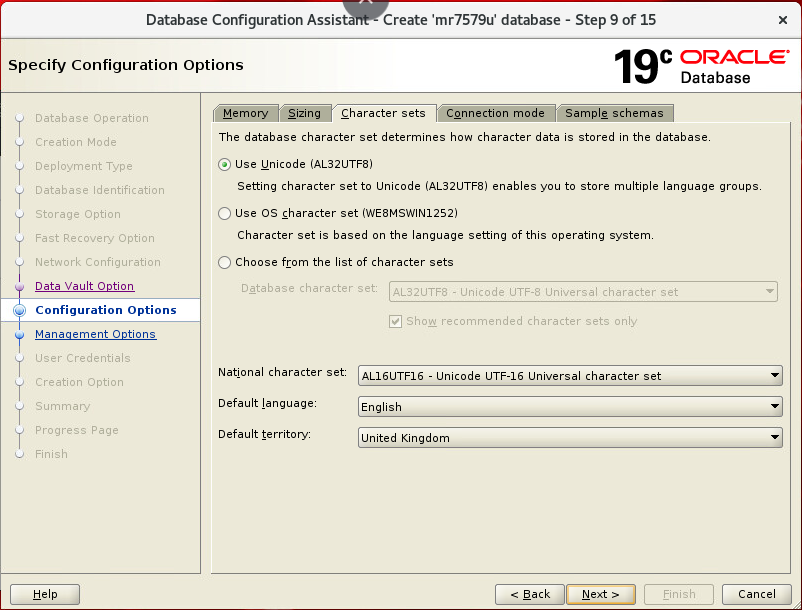
Task: Click the greyed-out Finish button
Action: click(679, 594)
